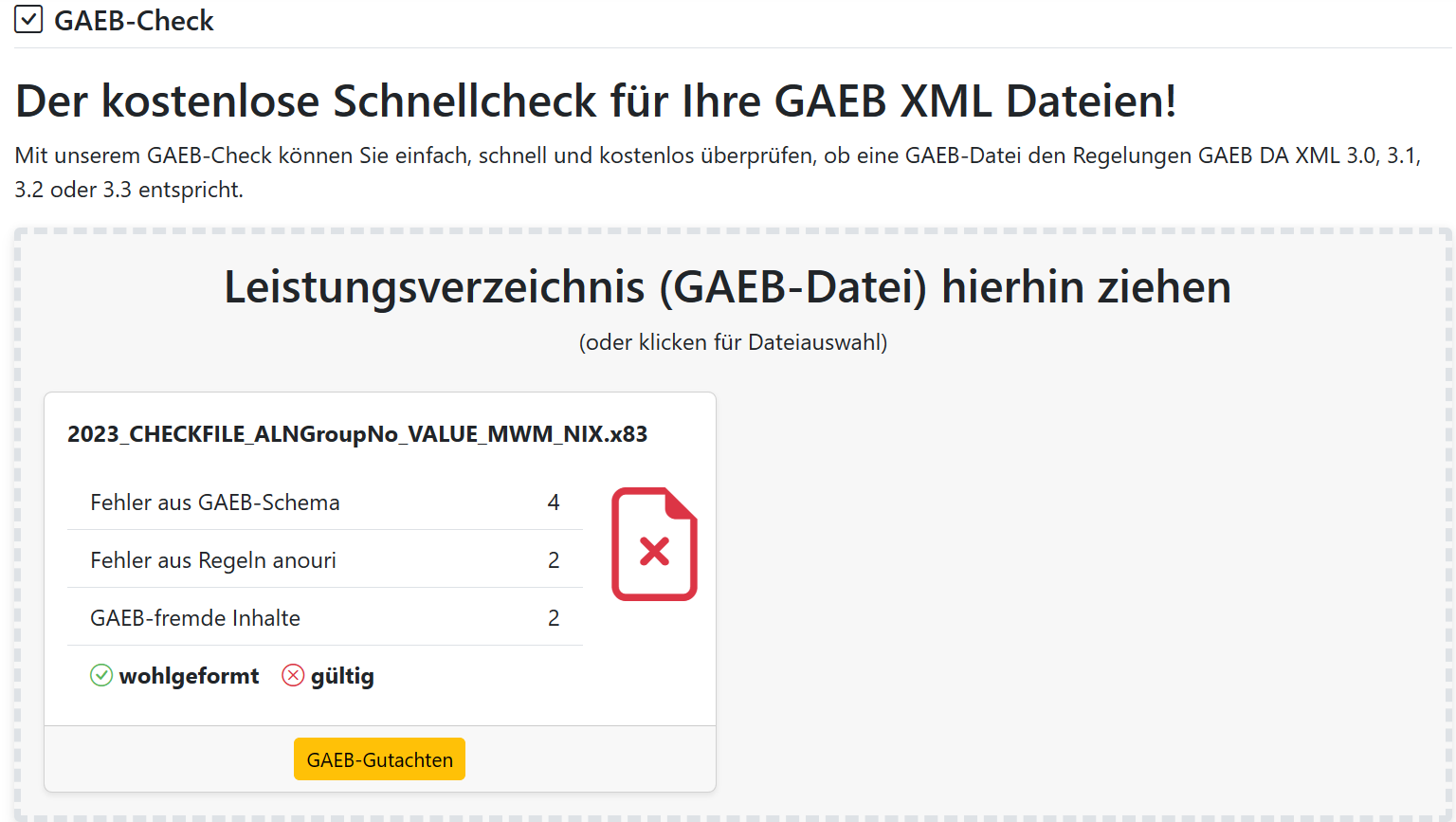Select the "wohlgeformt" status label
Viewport: 1456px width, 822px height.
point(189,675)
